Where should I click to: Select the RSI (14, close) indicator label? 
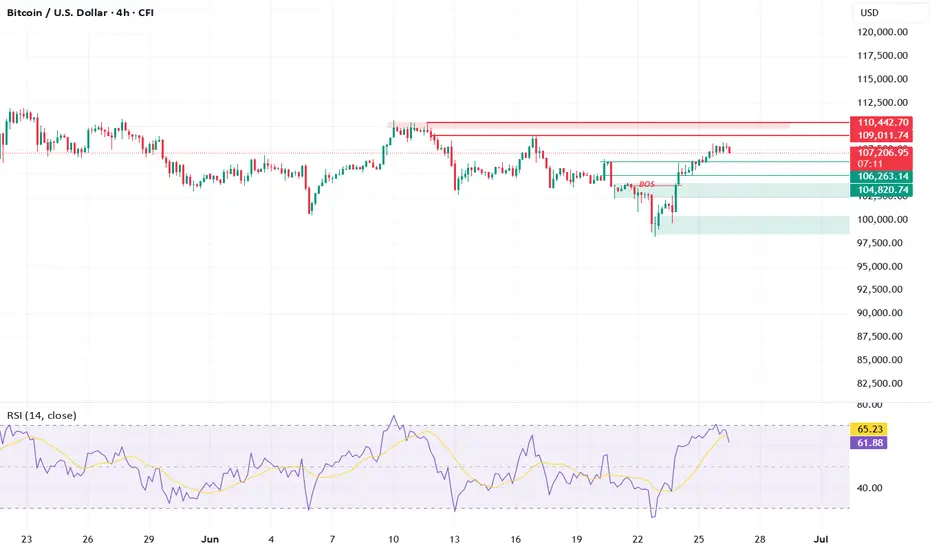point(42,415)
